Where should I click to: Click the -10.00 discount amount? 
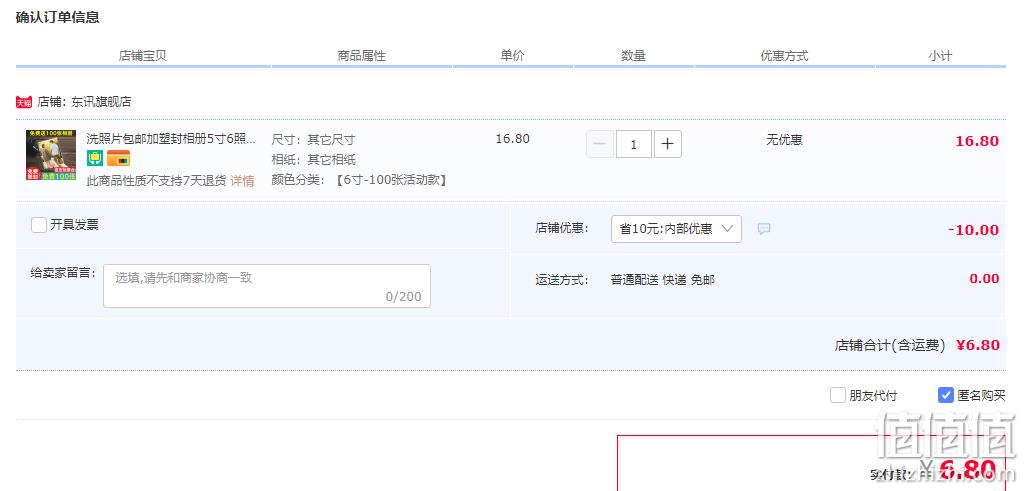point(973,229)
